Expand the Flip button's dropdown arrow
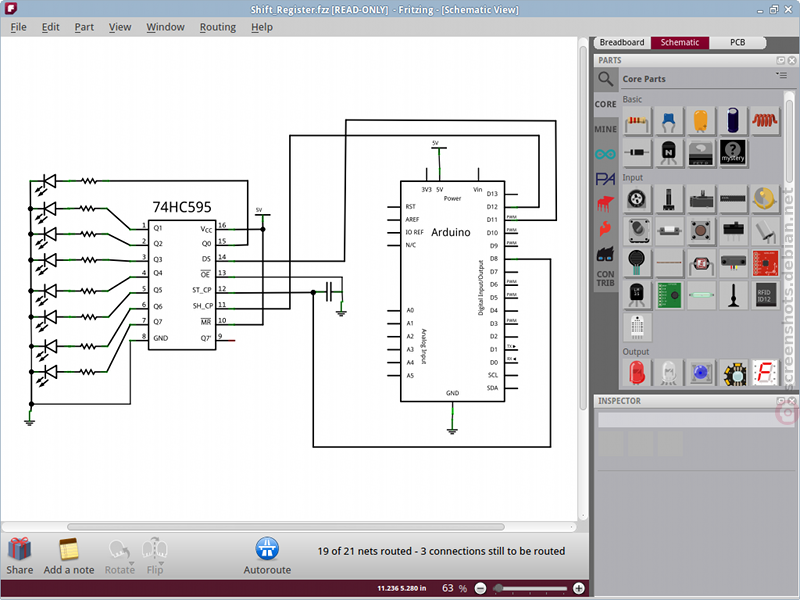The height and width of the screenshot is (600, 800). click(162, 563)
